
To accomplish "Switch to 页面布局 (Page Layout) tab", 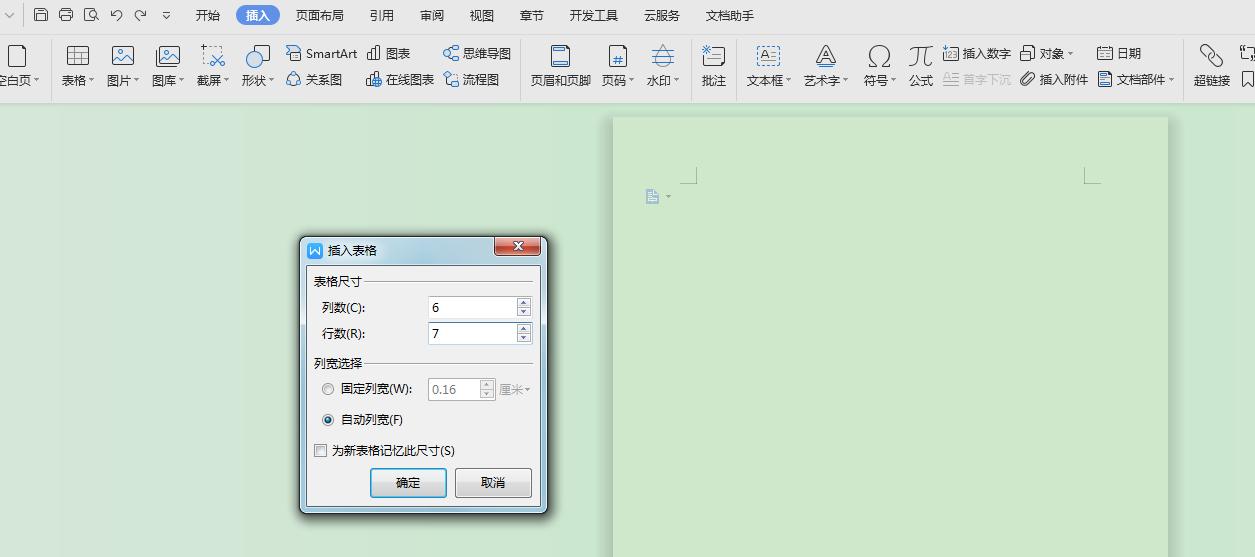I will (320, 15).
